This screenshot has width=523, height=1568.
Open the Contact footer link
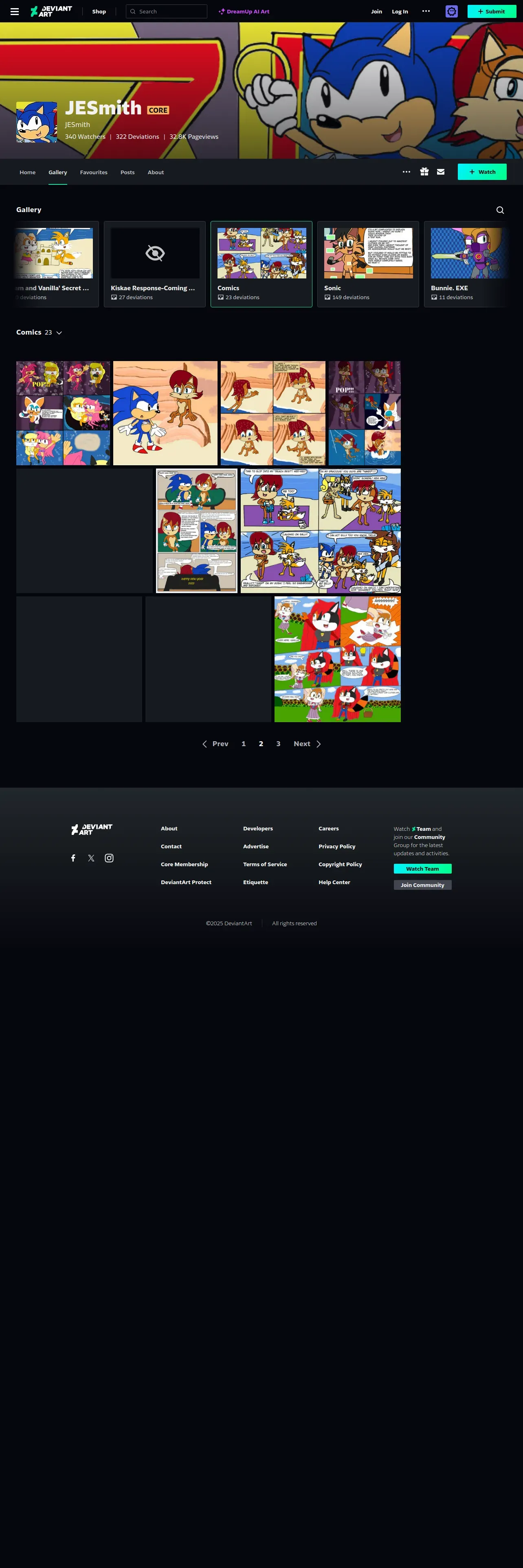(x=171, y=847)
